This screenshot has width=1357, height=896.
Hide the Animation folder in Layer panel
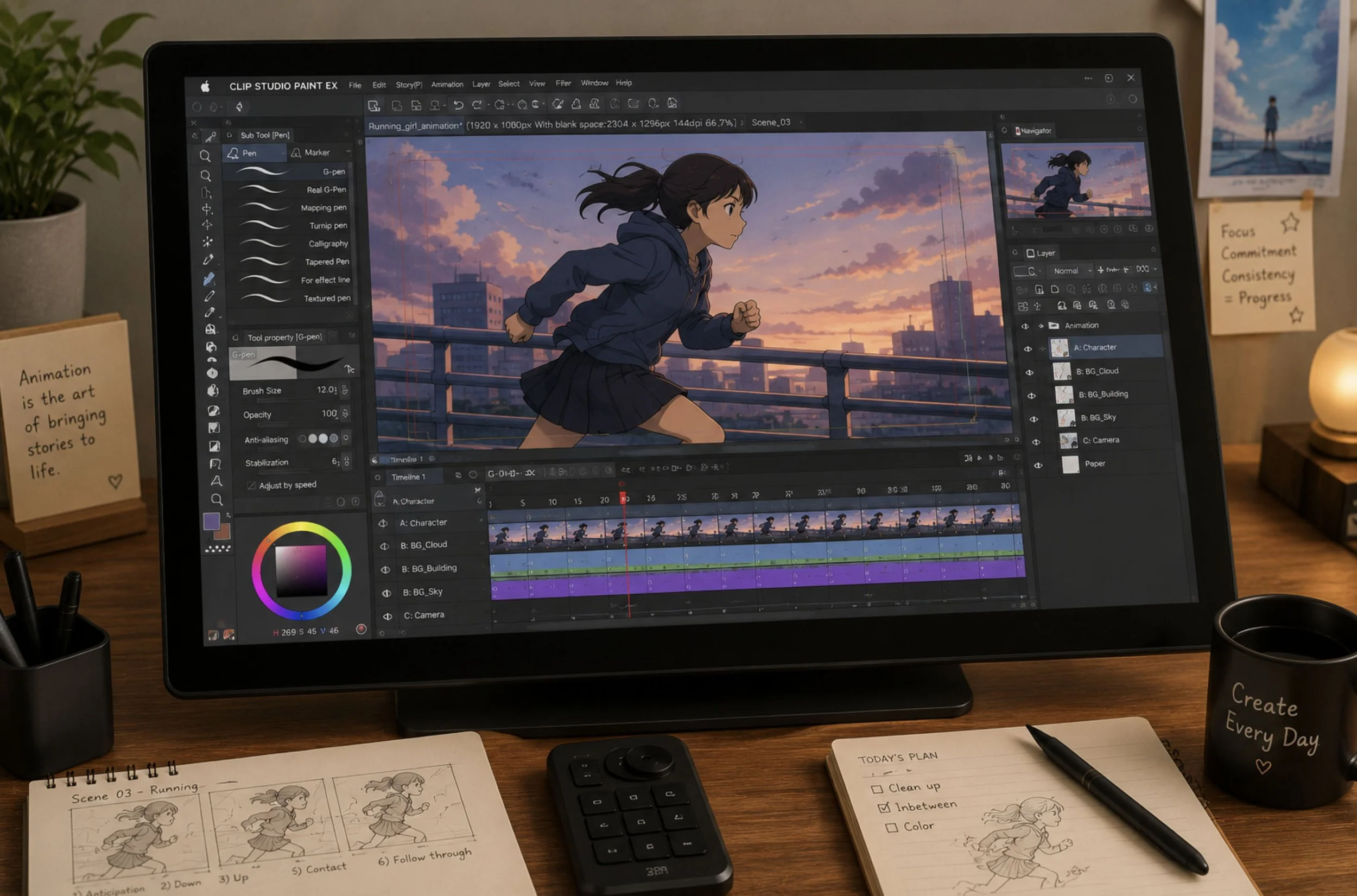pyautogui.click(x=1025, y=326)
